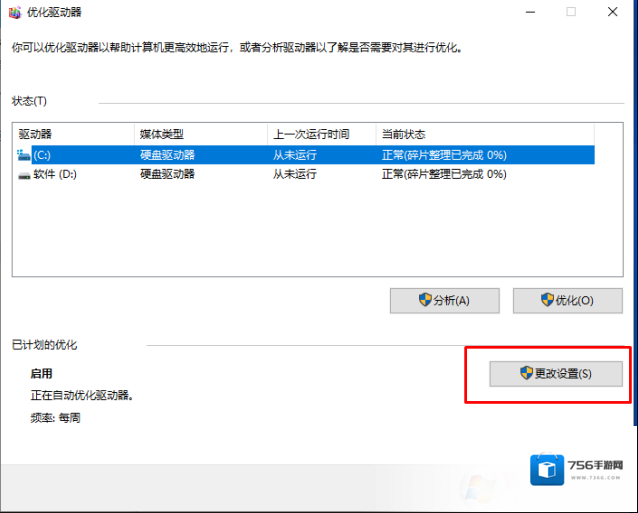Viewport: 638px width, 513px height.
Task: Click the 优化驱动器 title bar app icon
Action: [13, 12]
